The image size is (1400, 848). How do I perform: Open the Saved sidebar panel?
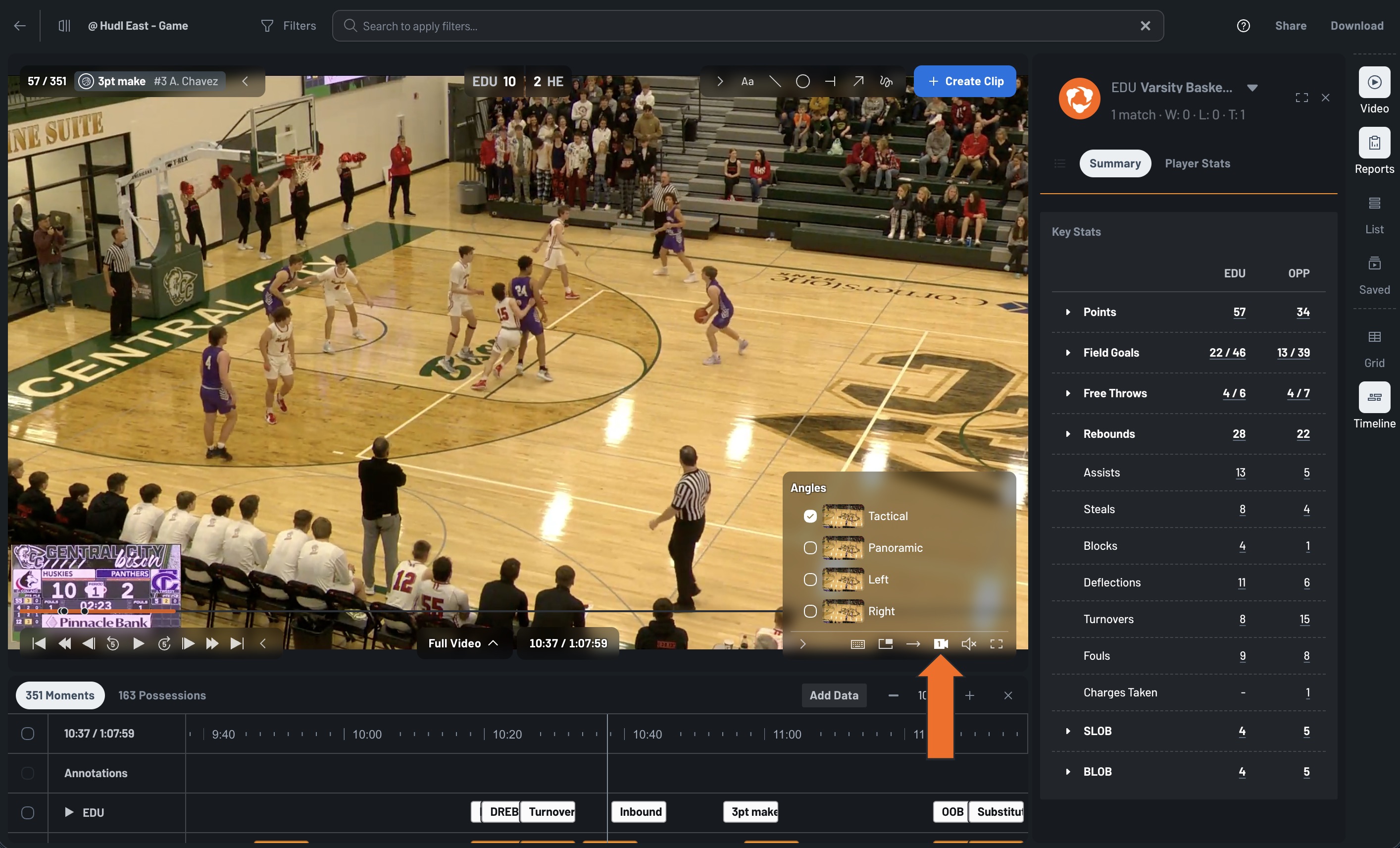tap(1374, 276)
